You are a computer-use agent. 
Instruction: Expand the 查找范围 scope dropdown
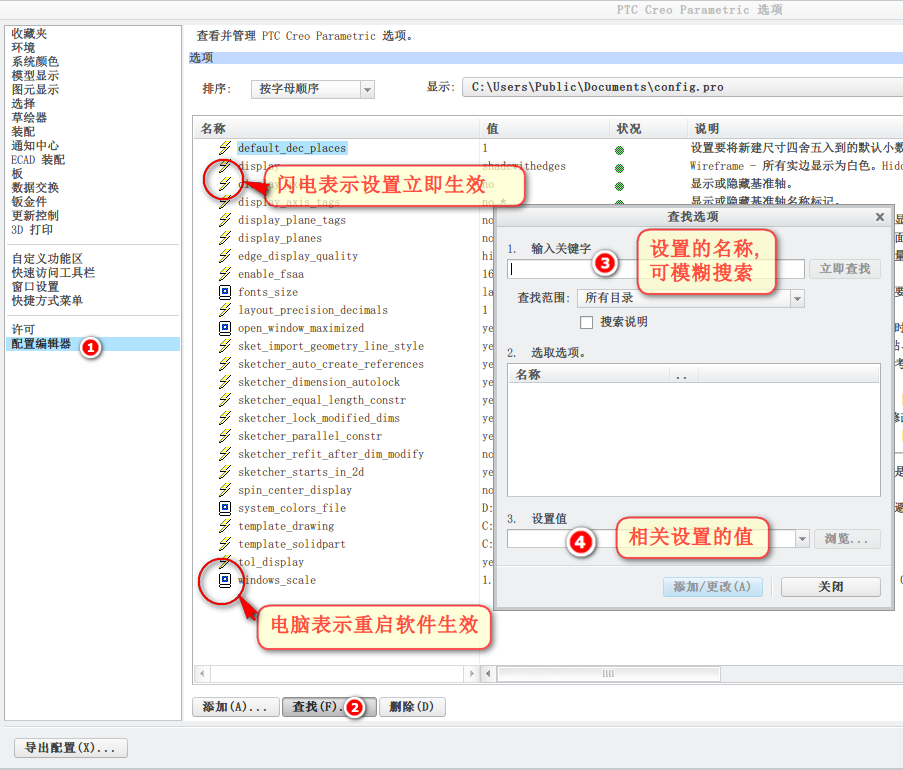tap(690, 298)
